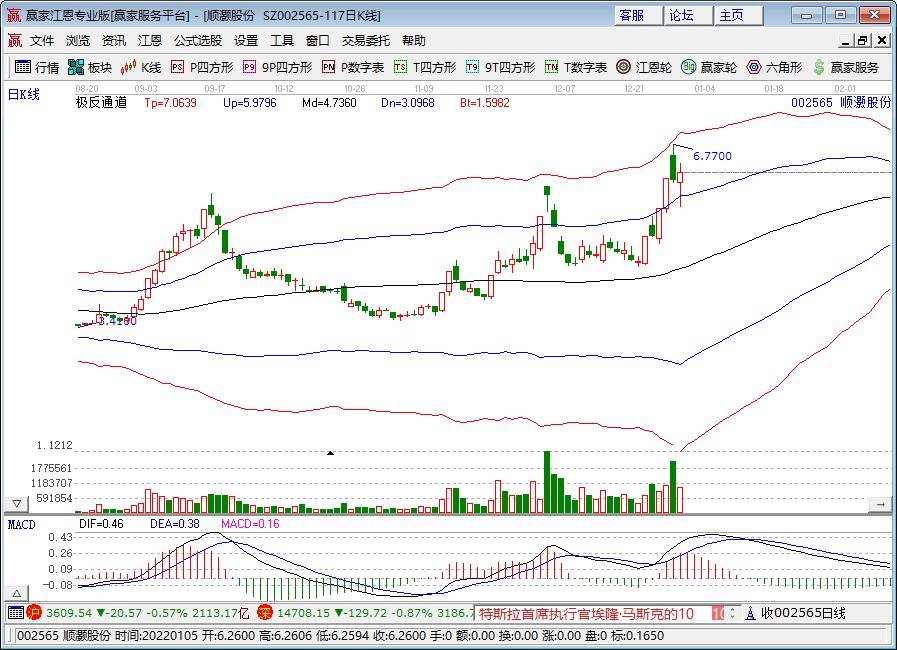Click the Tesla news ticker headline
The height and width of the screenshot is (650, 897).
tap(586, 614)
